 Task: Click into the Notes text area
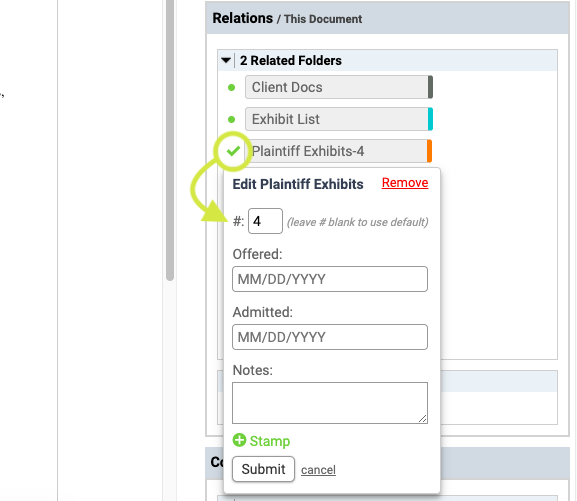coord(330,403)
